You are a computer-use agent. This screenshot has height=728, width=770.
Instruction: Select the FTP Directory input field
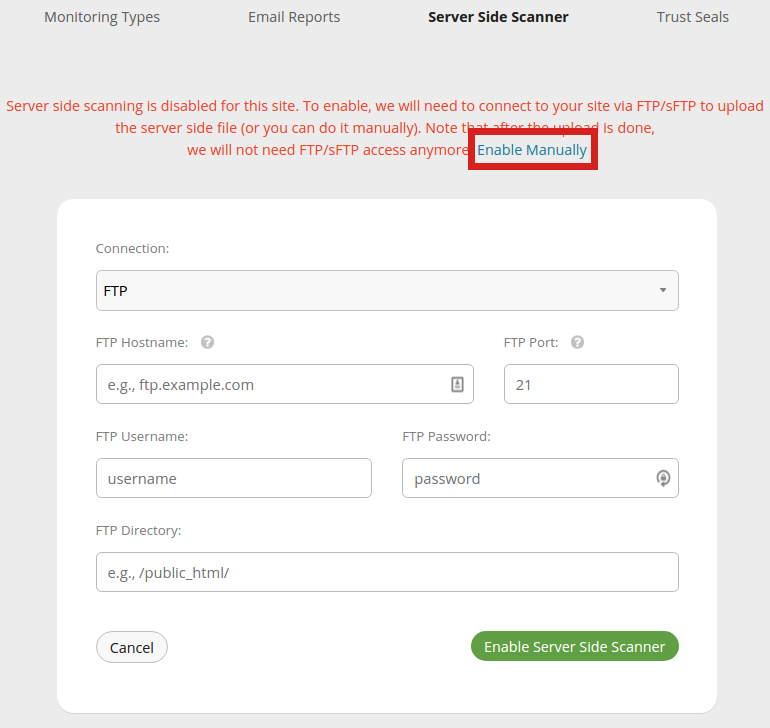387,572
